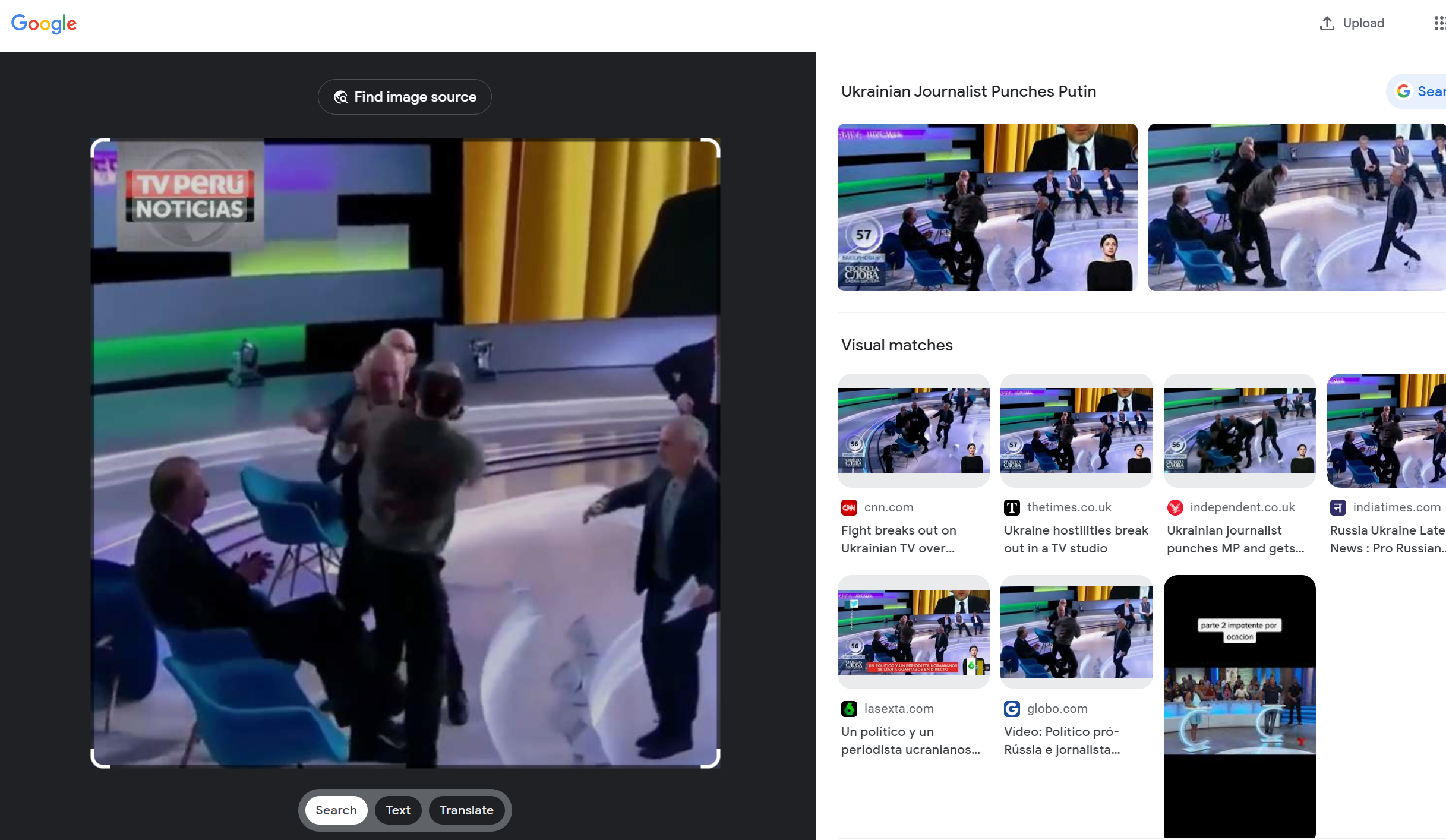The width and height of the screenshot is (1446, 840).
Task: Click the Google logo
Action: tap(44, 24)
